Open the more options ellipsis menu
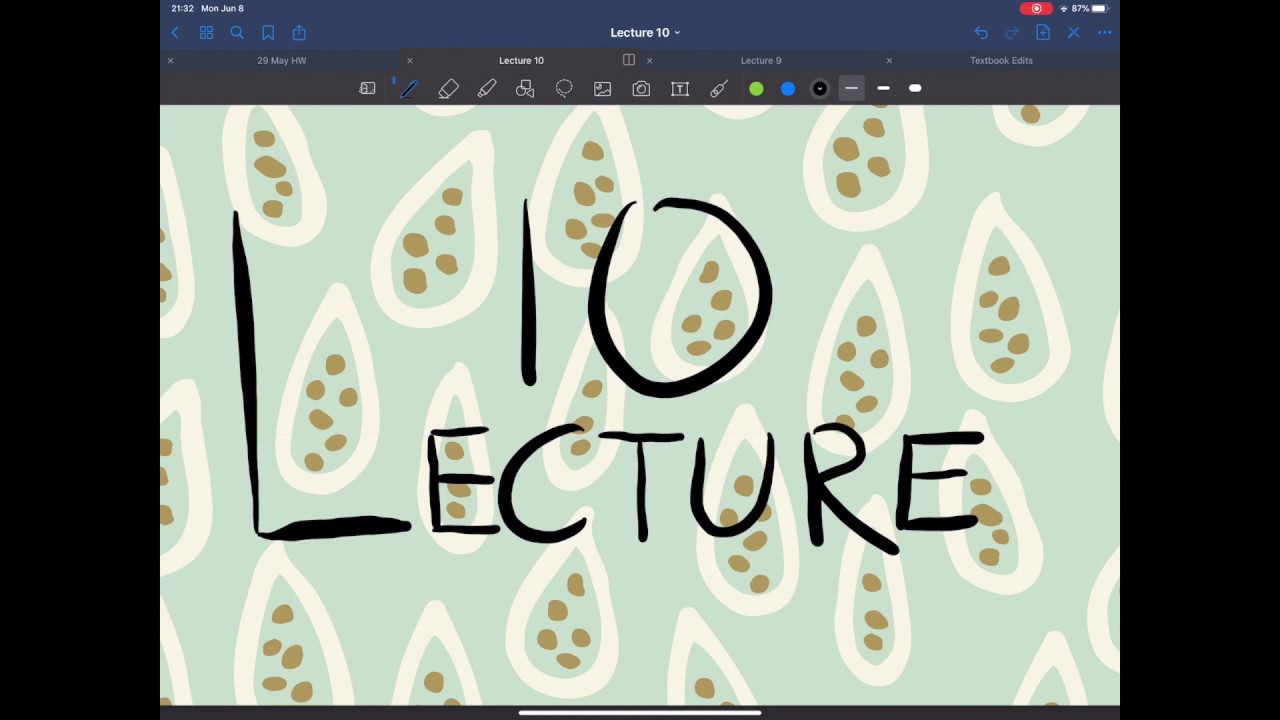The width and height of the screenshot is (1280, 720). point(1105,33)
